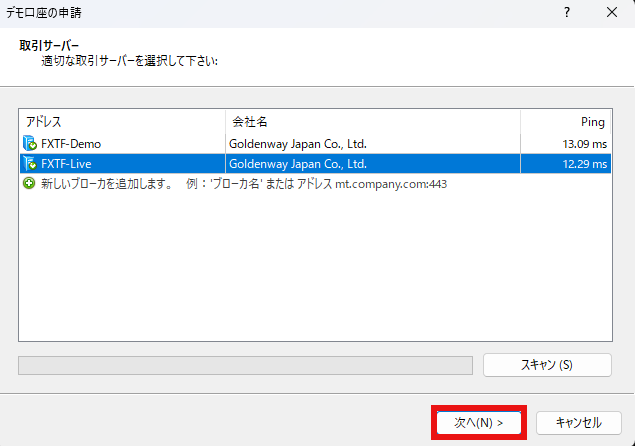The width and height of the screenshot is (635, 446).
Task: Click the 13.09 ms ping value
Action: (584, 144)
